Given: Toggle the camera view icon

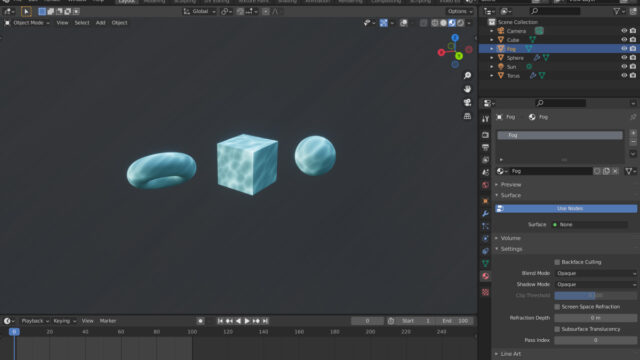Looking at the screenshot, I should click(x=467, y=102).
